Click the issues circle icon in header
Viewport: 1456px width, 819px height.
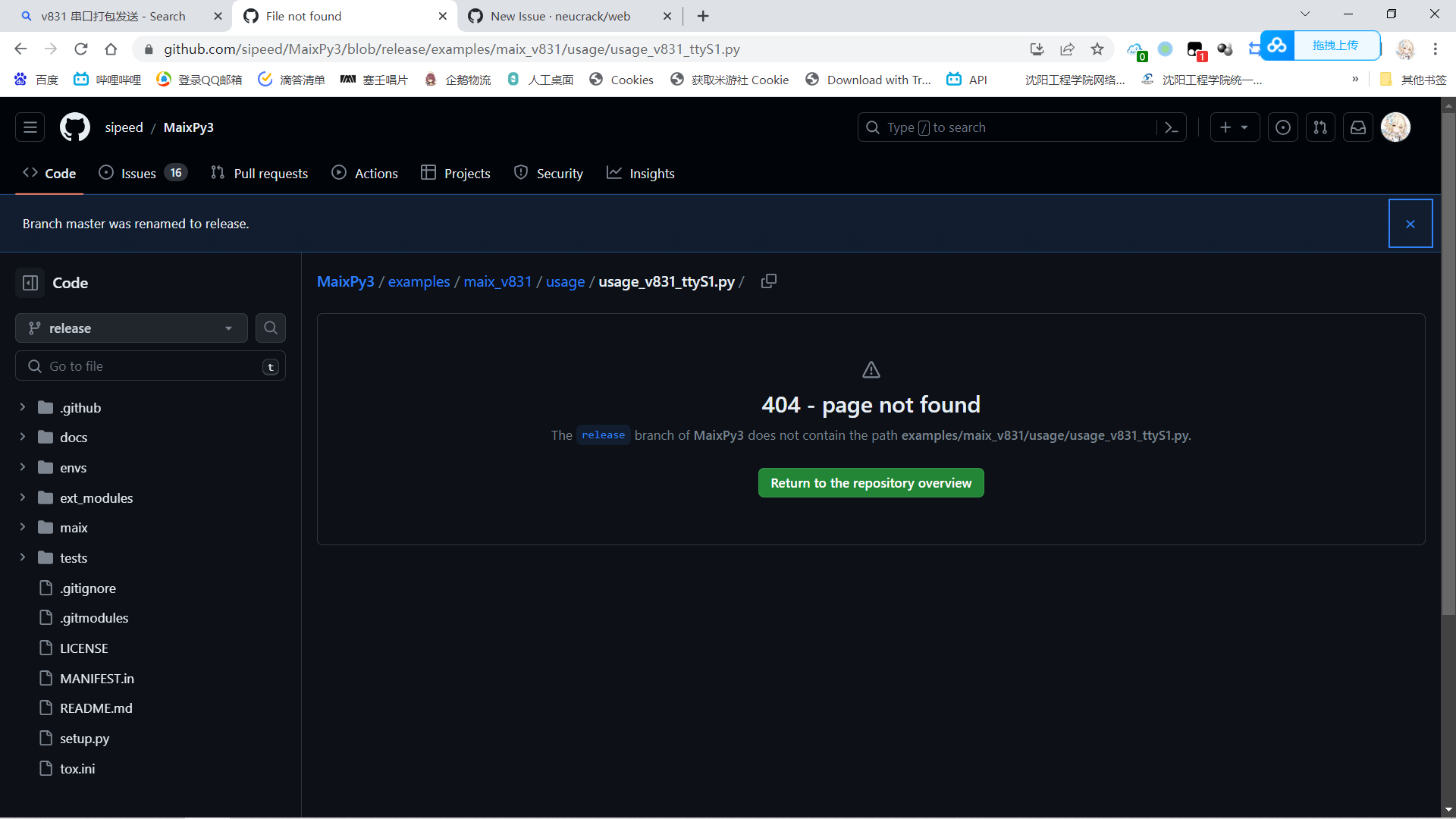1283,127
